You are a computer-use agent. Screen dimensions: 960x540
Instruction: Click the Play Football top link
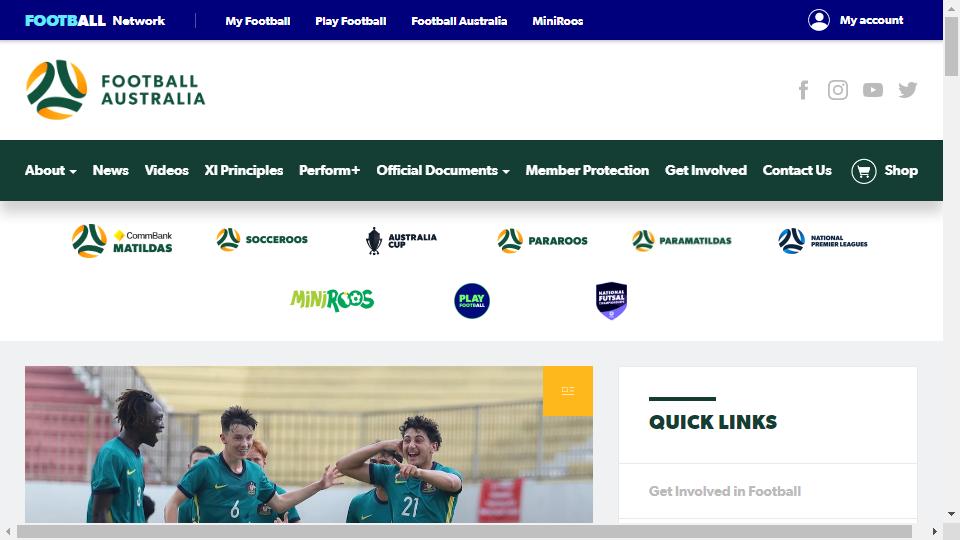(350, 21)
